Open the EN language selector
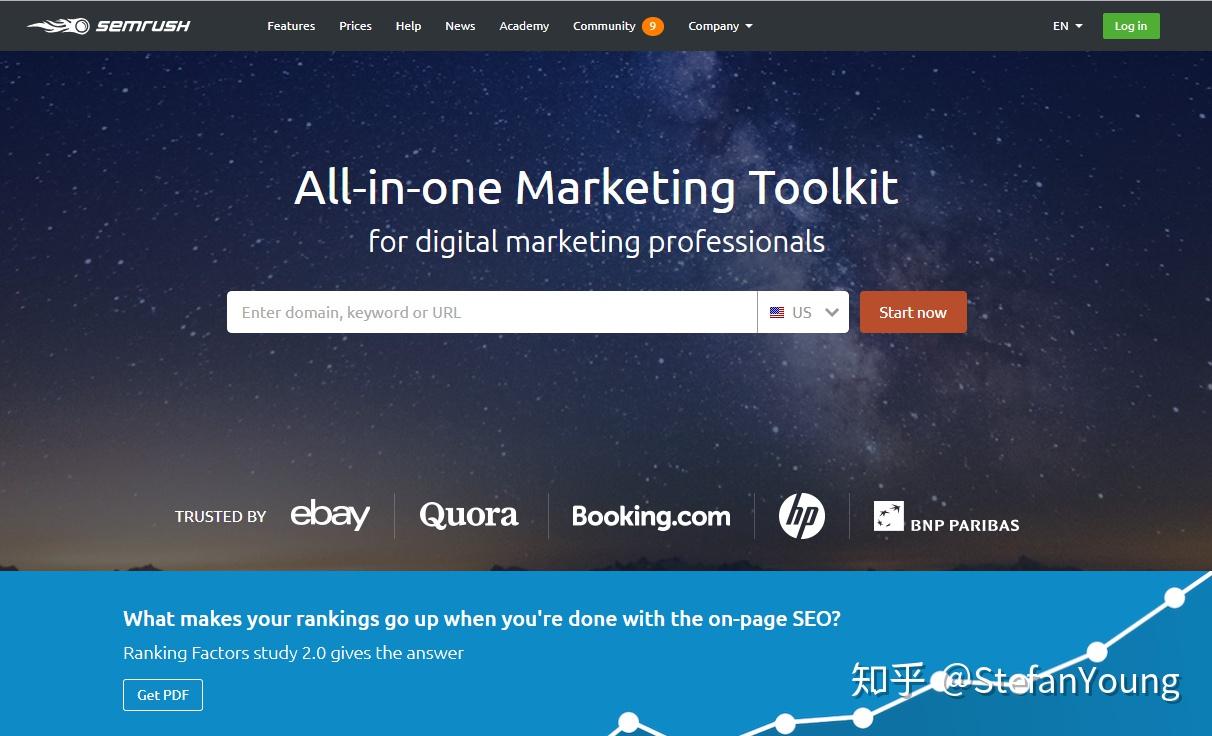The image size is (1212, 736). tap(1067, 26)
